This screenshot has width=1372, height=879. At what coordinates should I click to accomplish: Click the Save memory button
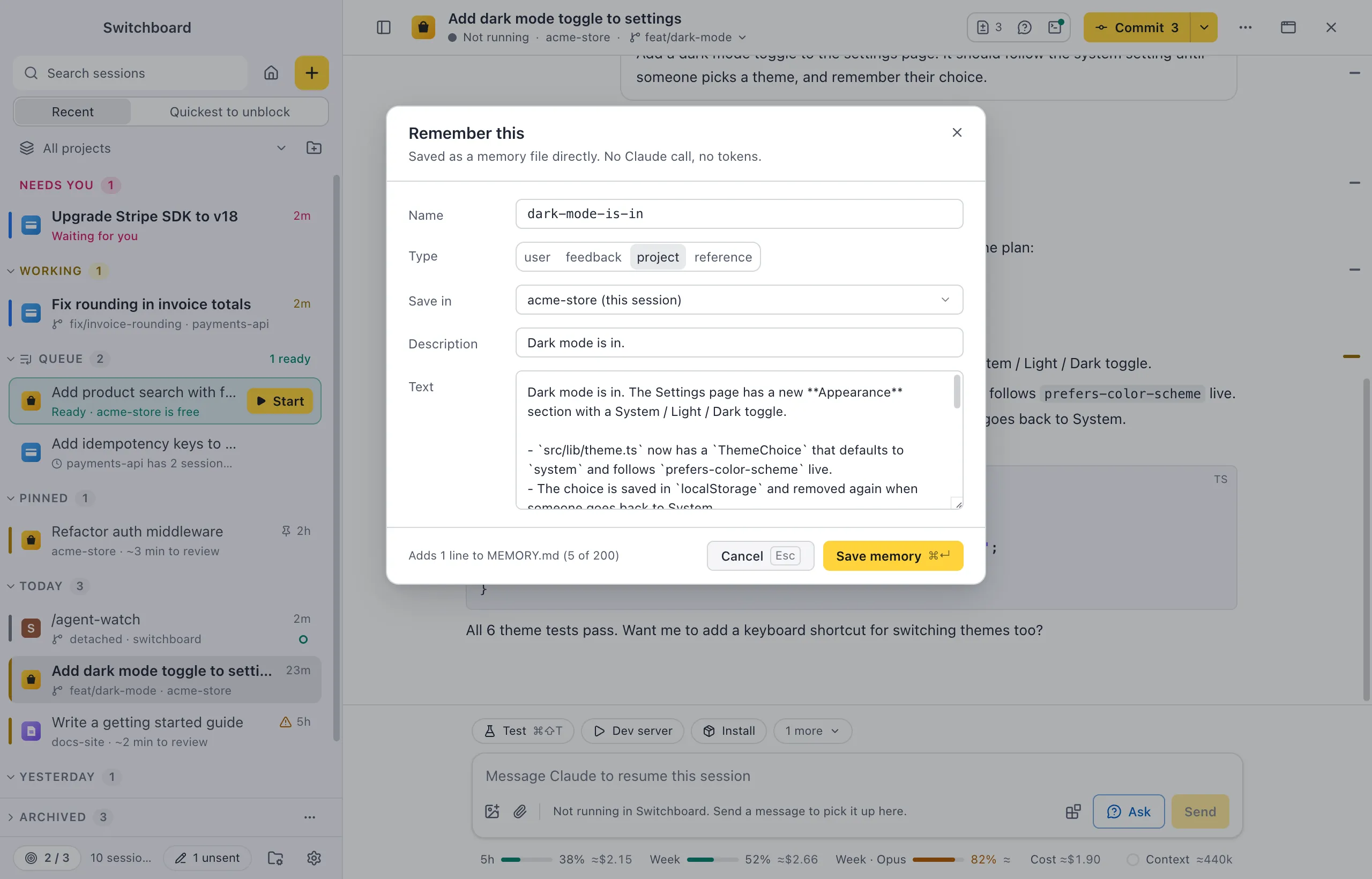coord(892,555)
